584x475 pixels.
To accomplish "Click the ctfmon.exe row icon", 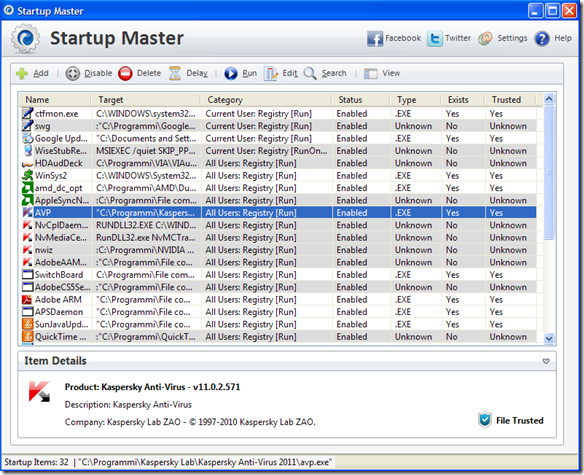I will pos(27,113).
